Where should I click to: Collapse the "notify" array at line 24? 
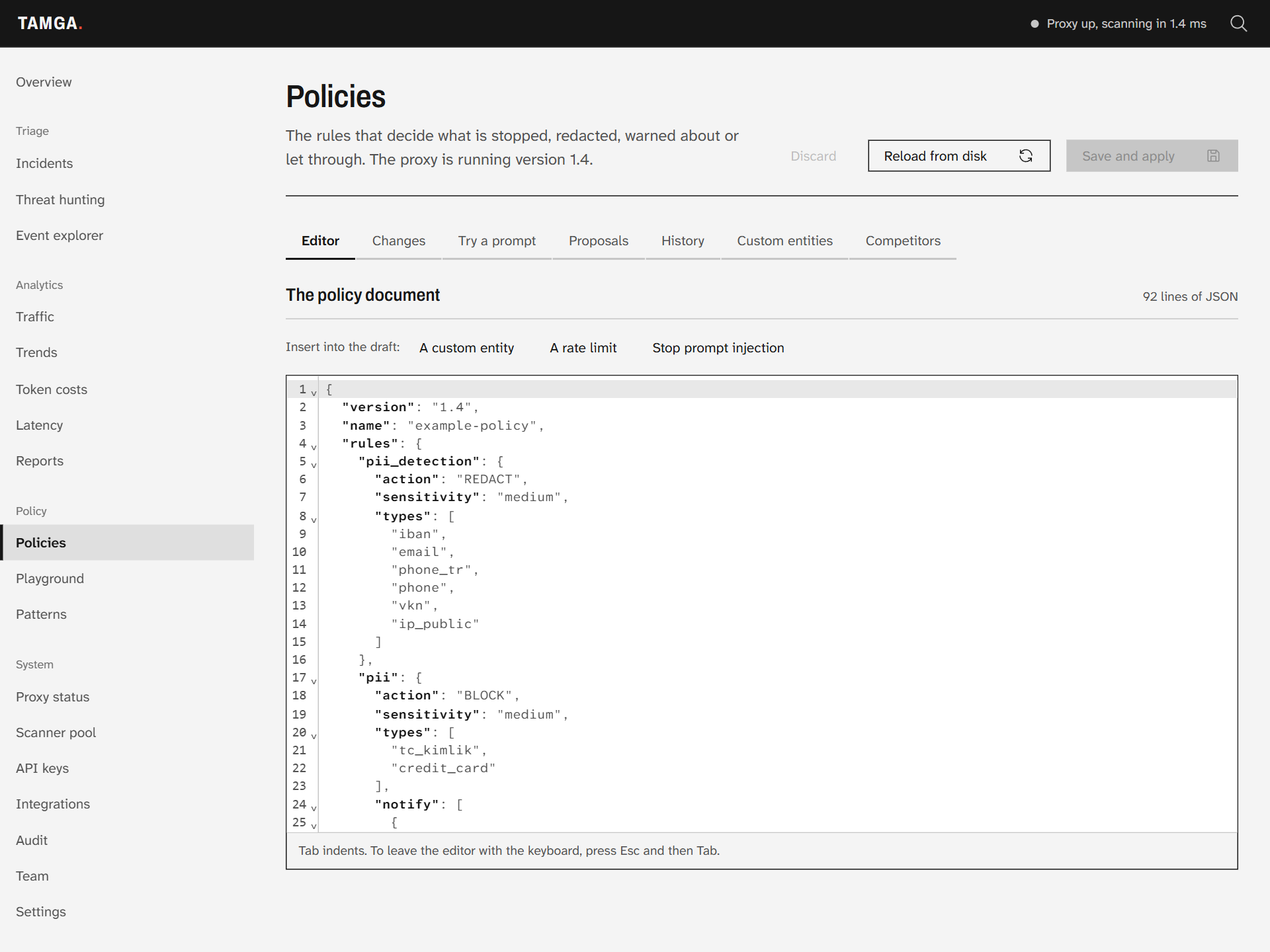click(314, 808)
